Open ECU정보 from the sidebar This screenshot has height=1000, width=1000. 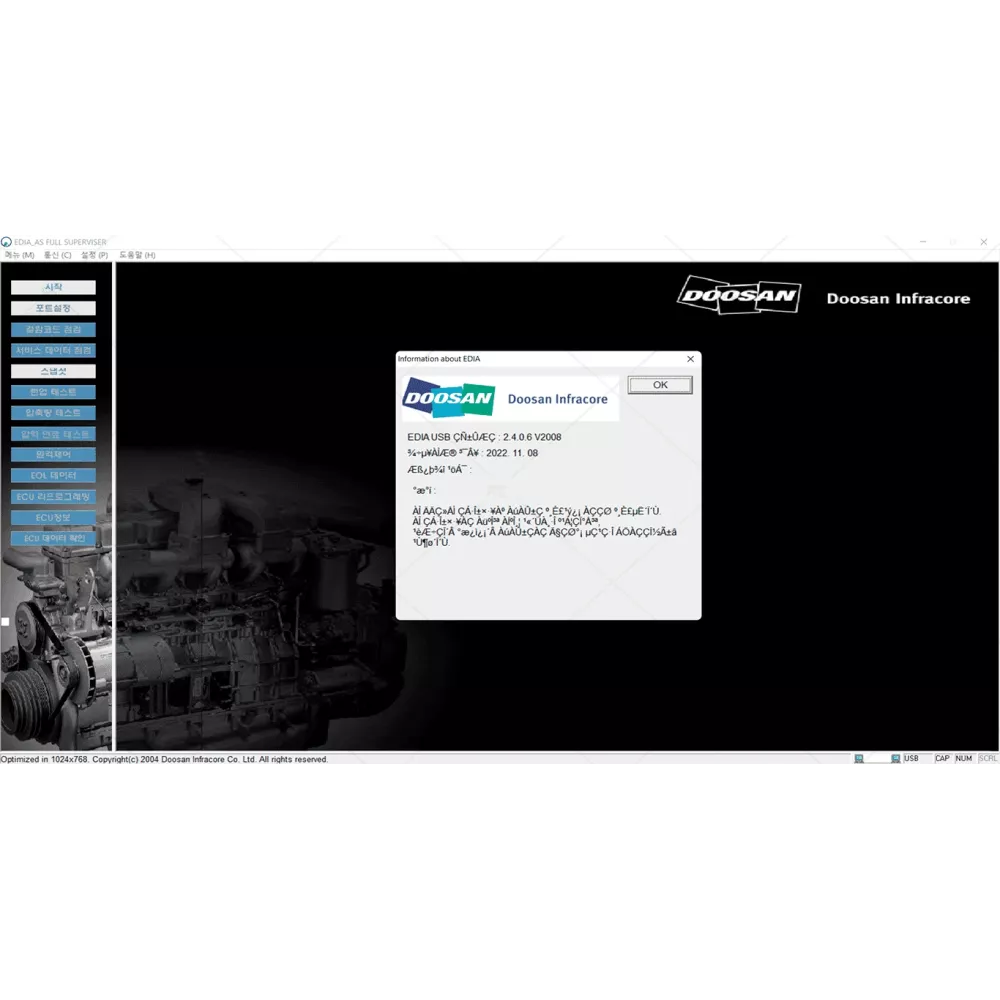[53, 517]
